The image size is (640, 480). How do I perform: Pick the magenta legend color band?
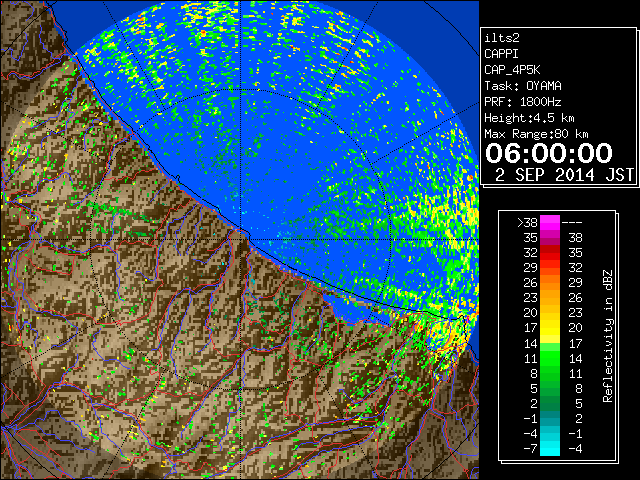(550, 222)
